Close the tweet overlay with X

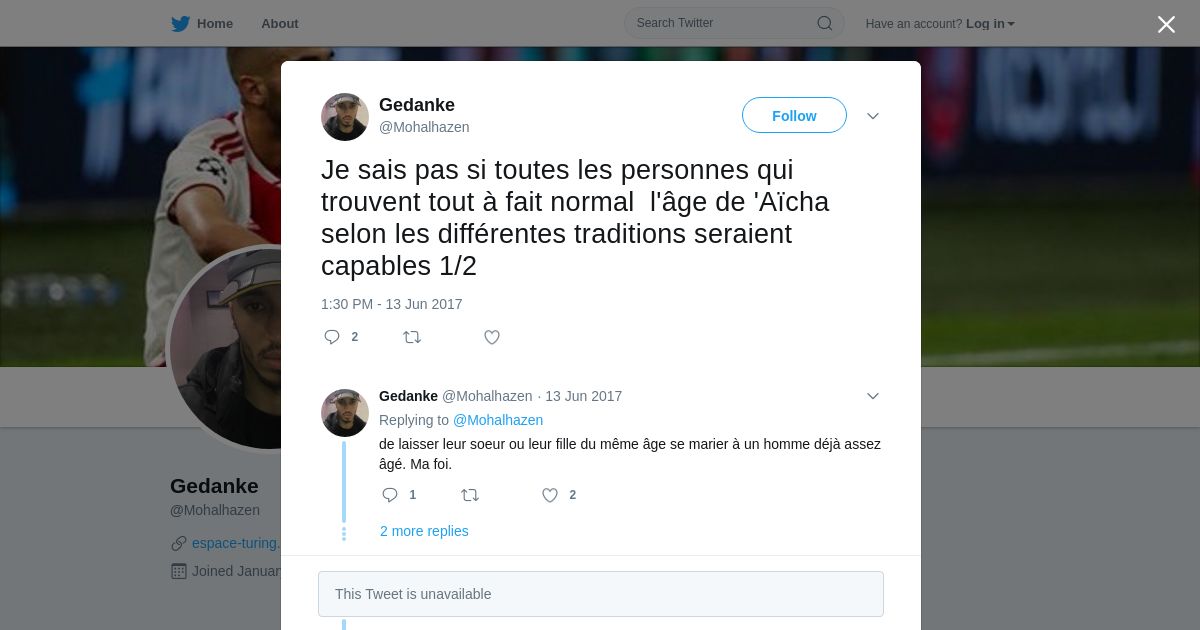tap(1166, 24)
